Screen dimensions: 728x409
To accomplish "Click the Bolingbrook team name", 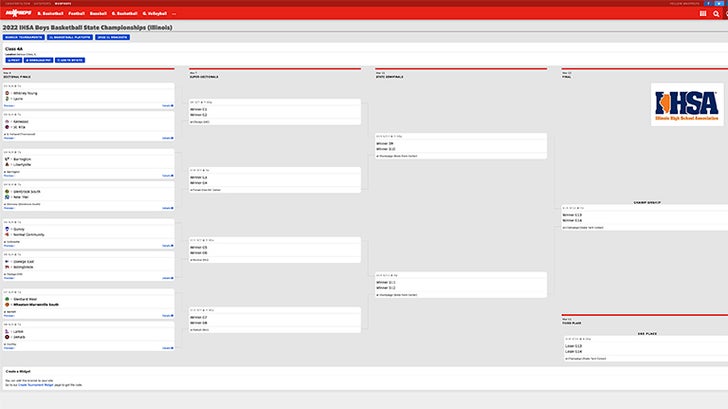I will pyautogui.click(x=23, y=267).
